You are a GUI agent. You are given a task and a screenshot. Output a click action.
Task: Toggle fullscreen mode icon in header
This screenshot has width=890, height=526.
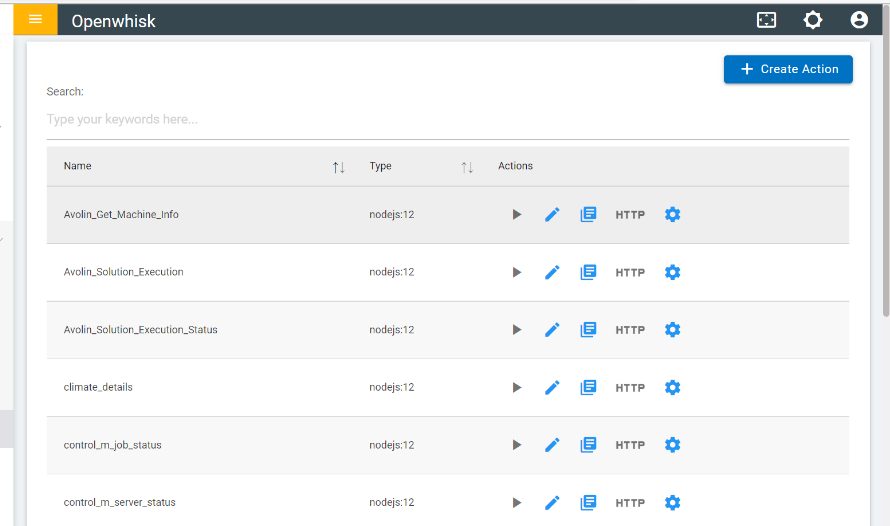tap(766, 20)
